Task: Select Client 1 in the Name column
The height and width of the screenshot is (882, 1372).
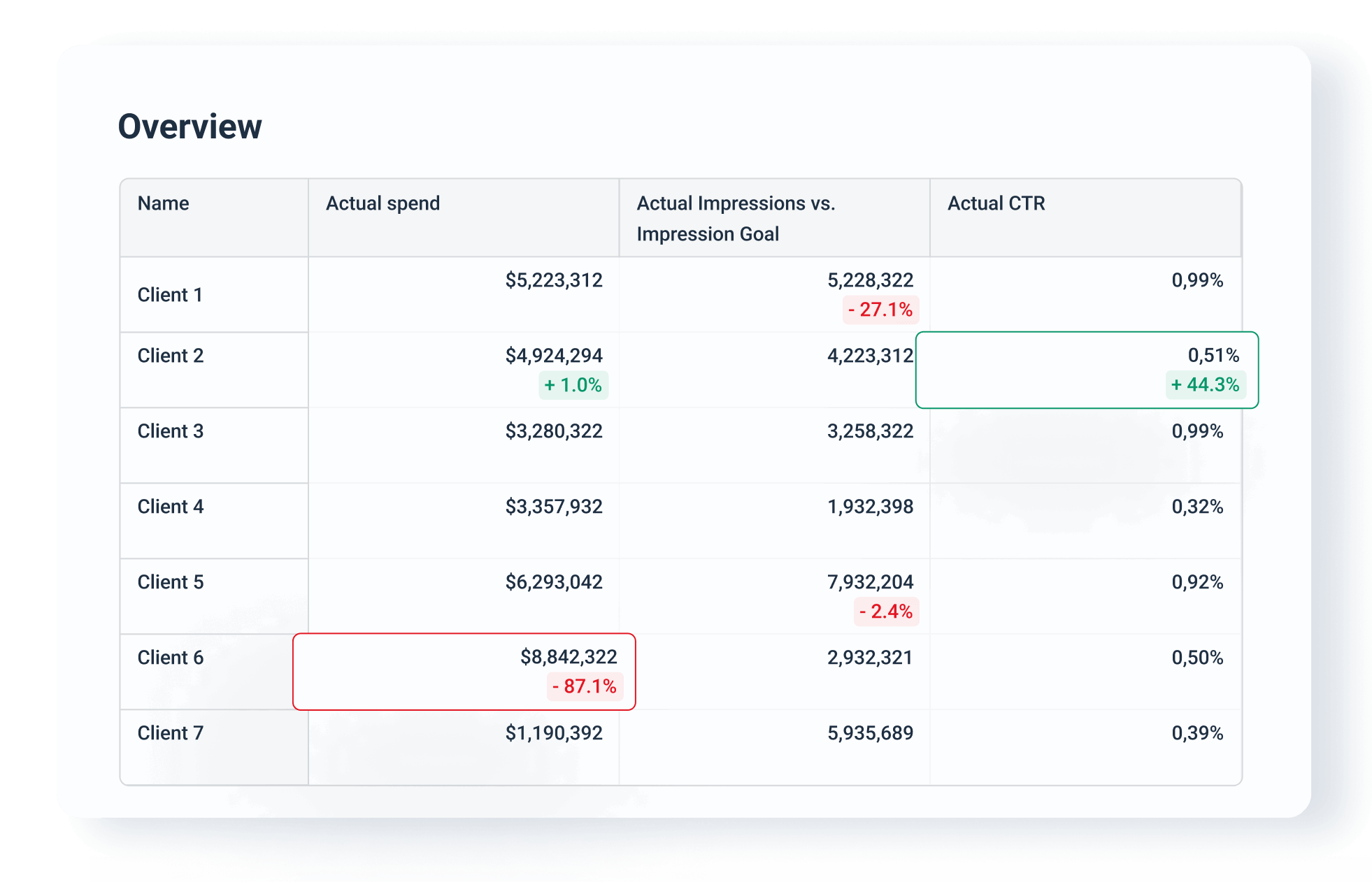Action: click(169, 294)
